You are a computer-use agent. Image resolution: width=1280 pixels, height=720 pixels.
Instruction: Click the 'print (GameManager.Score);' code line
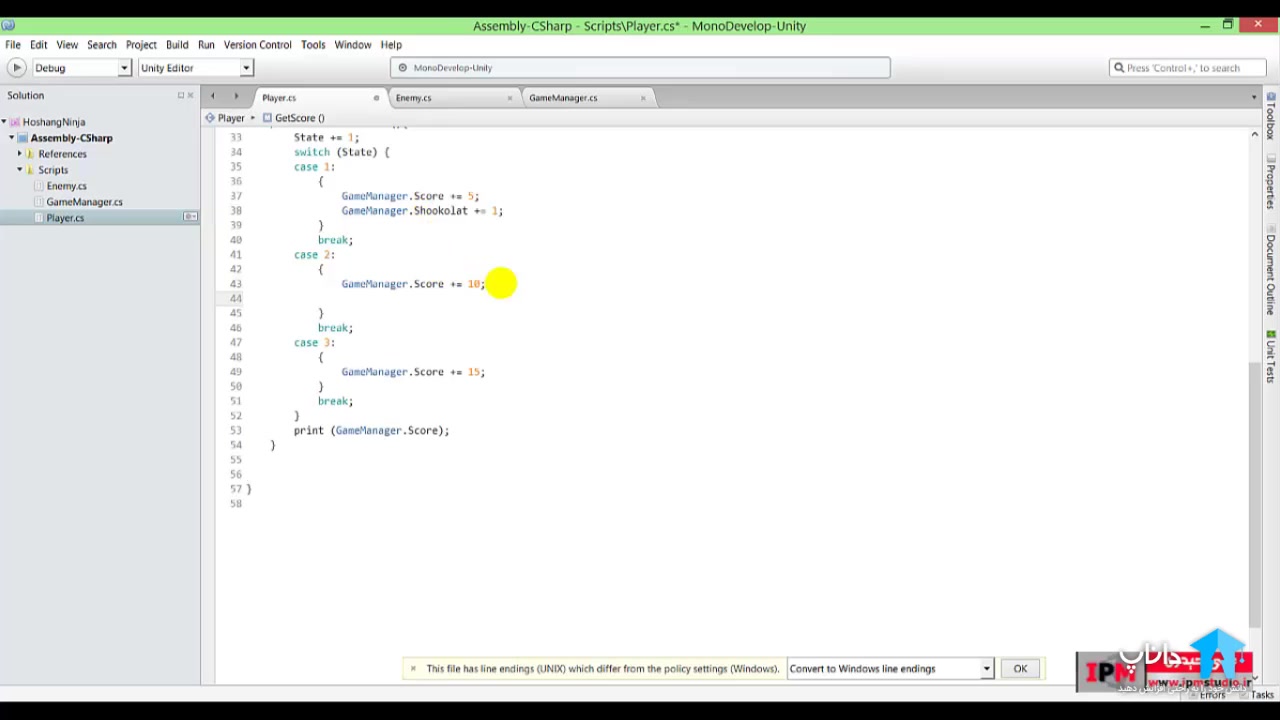coord(371,431)
